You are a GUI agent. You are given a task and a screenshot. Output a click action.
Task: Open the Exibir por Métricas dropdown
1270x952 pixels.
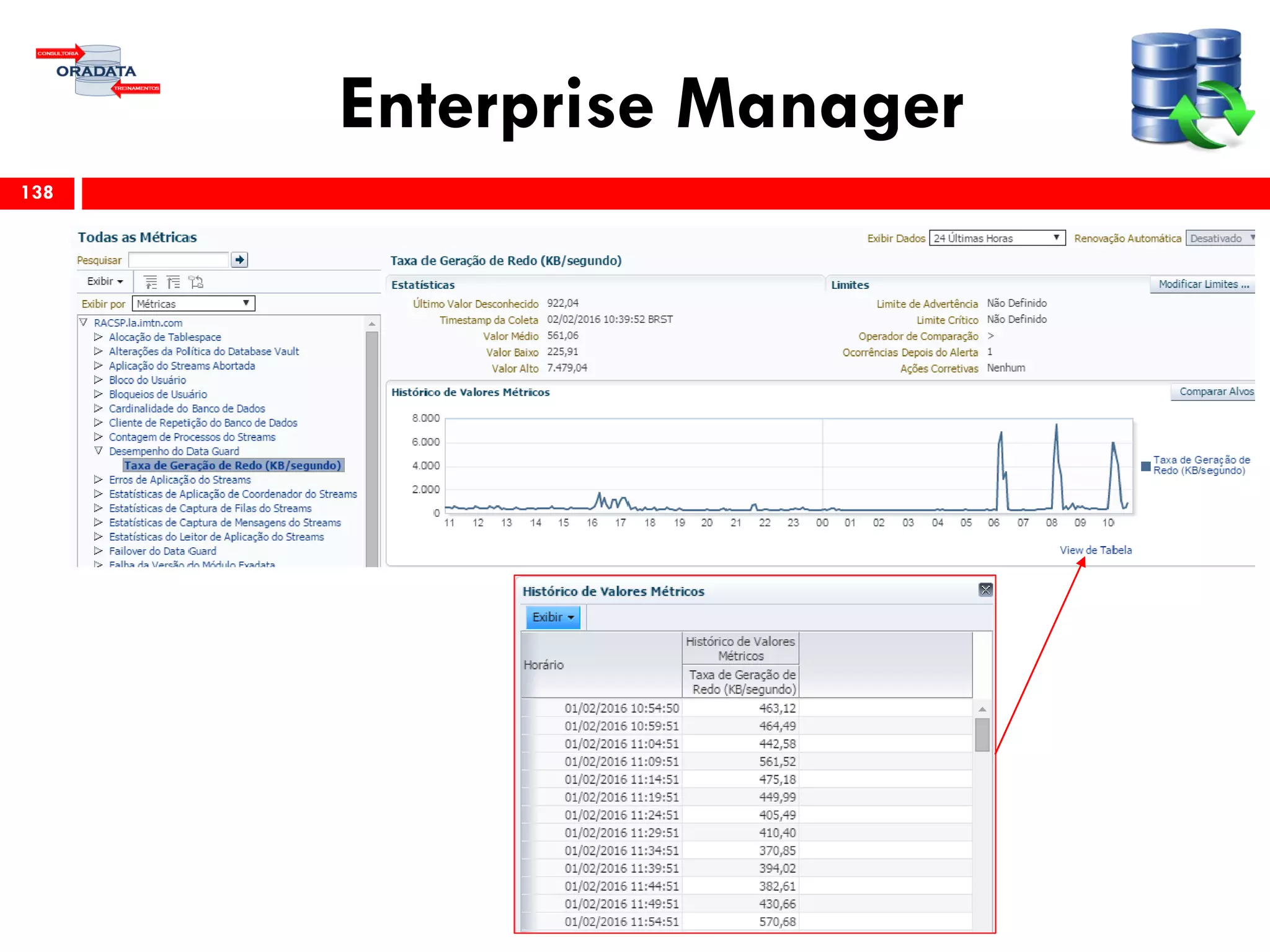[x=193, y=304]
